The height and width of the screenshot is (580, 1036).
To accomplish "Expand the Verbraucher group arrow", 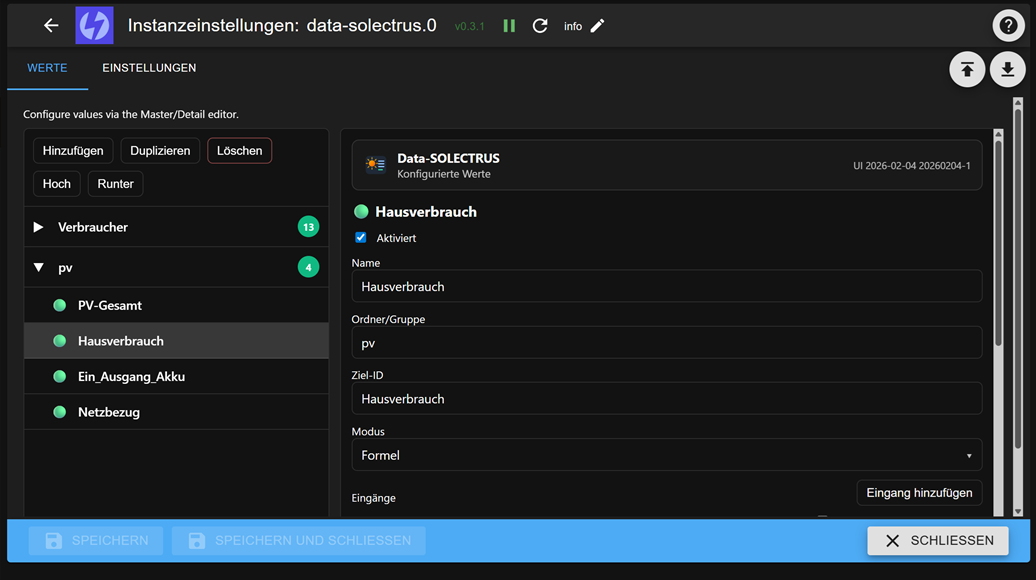I will click(x=38, y=227).
